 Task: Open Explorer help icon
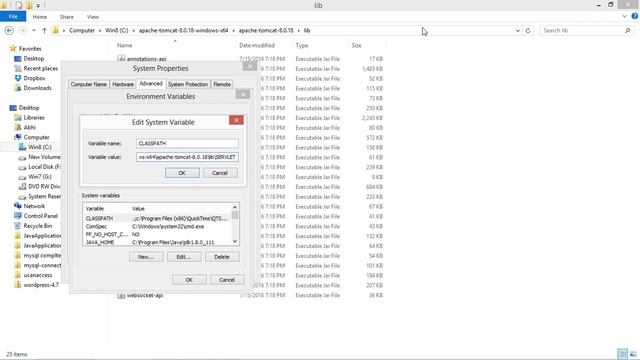[635, 16]
